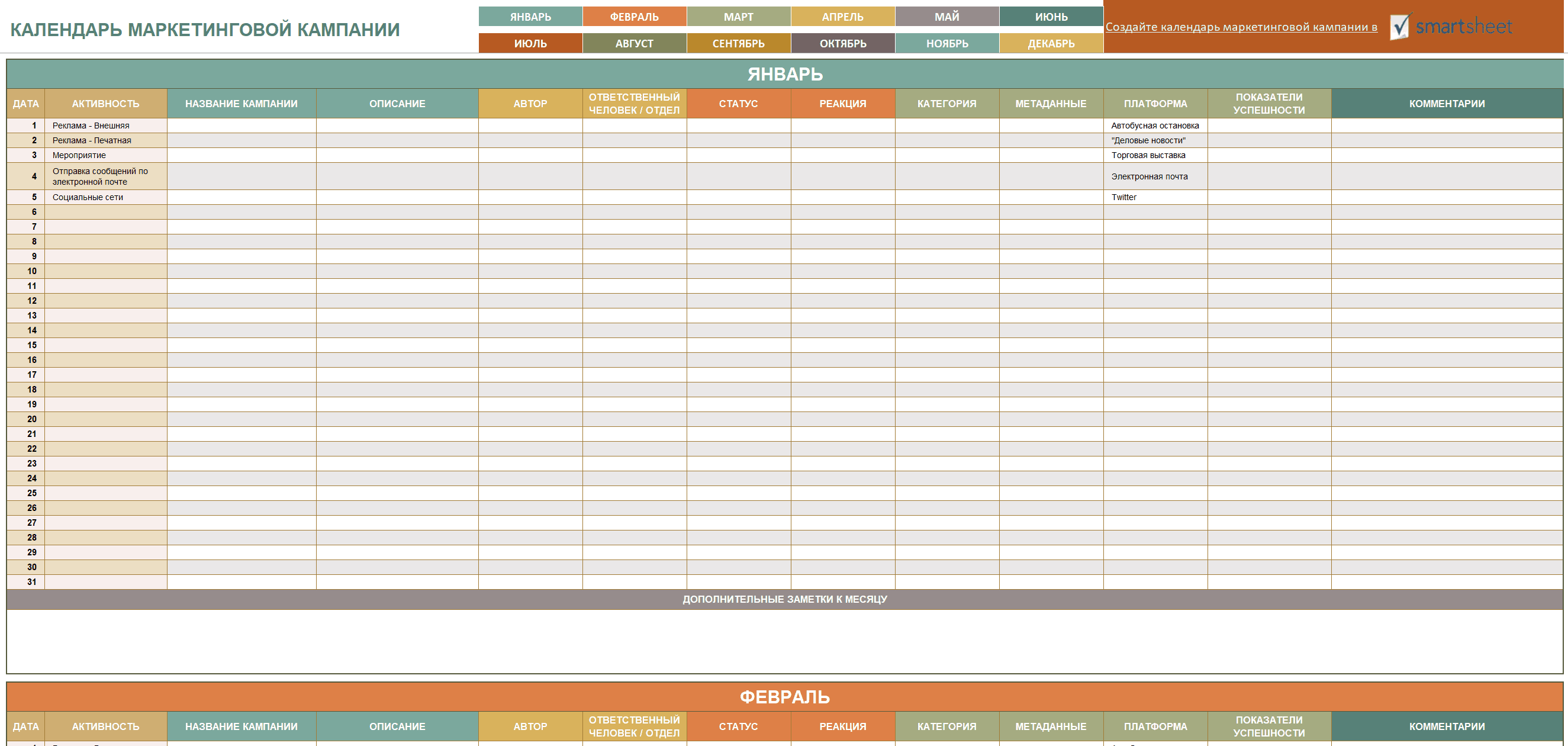Click January's ОТВЕТСТВЕННЫЙ ЧЕЛОВЕК / ОТДЕЛ header
This screenshot has width=1568, height=746.
[x=635, y=104]
